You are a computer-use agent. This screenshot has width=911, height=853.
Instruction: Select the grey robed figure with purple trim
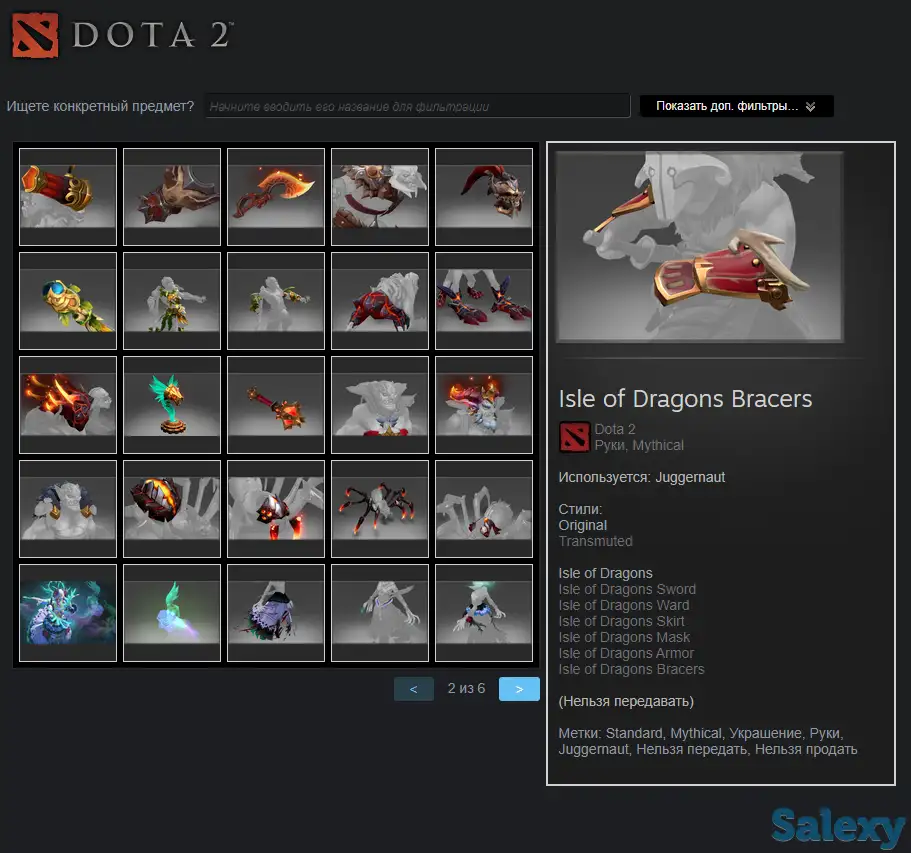[380, 612]
